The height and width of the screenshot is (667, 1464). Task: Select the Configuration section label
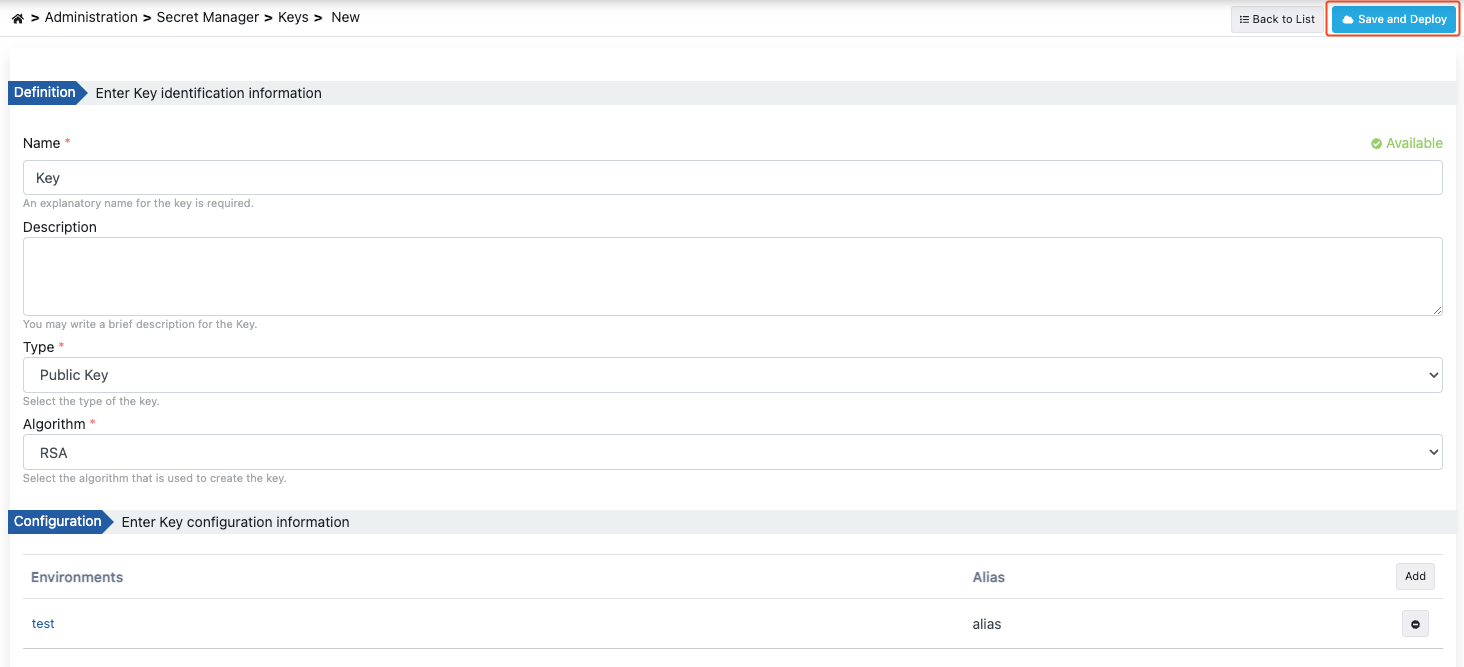(57, 521)
